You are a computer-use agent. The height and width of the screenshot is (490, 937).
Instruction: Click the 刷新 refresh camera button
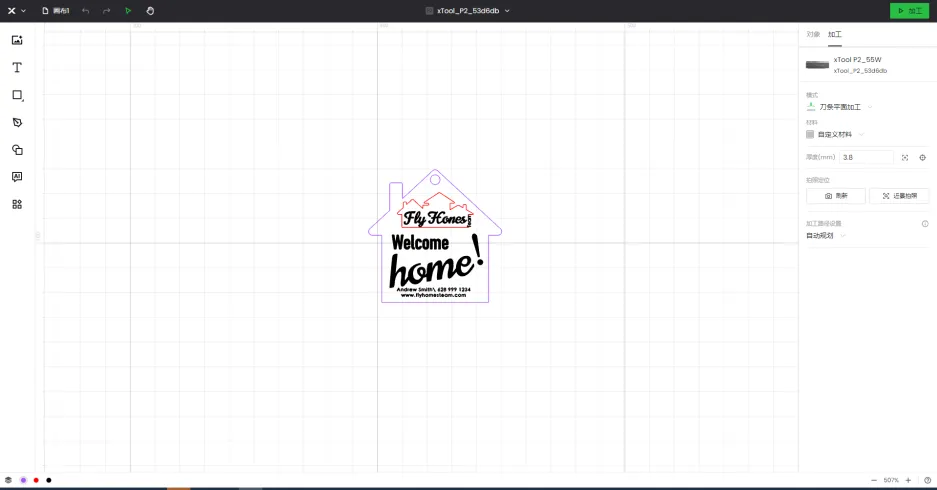835,196
